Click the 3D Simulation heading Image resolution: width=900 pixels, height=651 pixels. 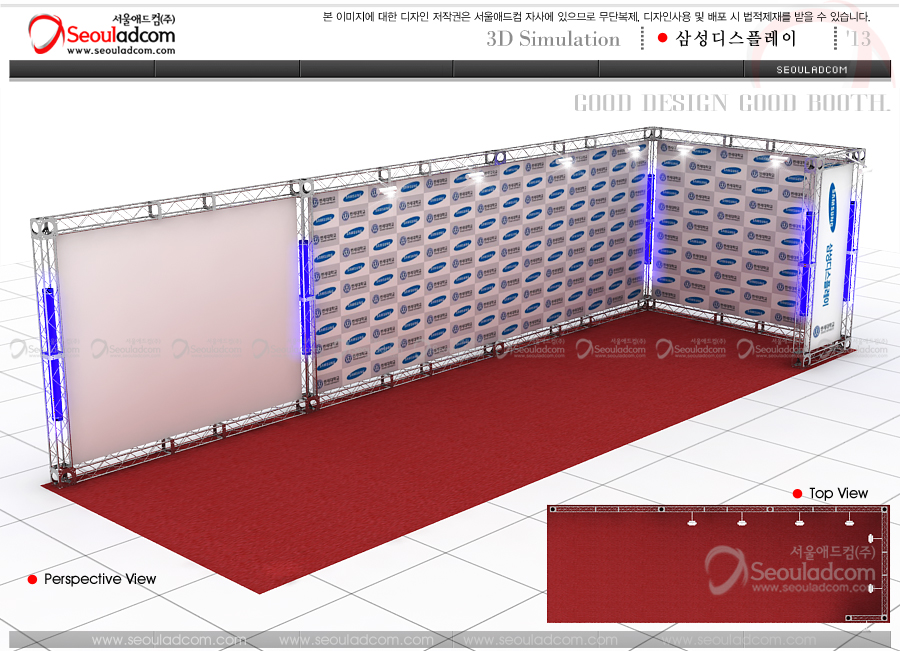coord(553,39)
